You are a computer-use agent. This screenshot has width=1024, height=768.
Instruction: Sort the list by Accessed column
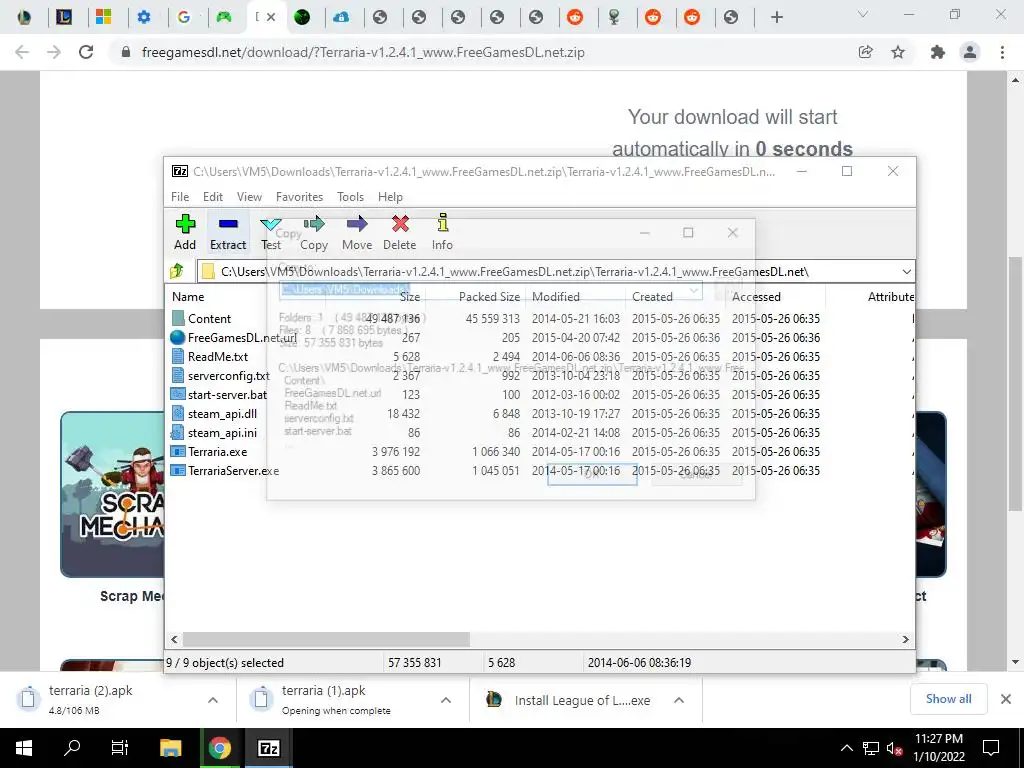pos(756,296)
